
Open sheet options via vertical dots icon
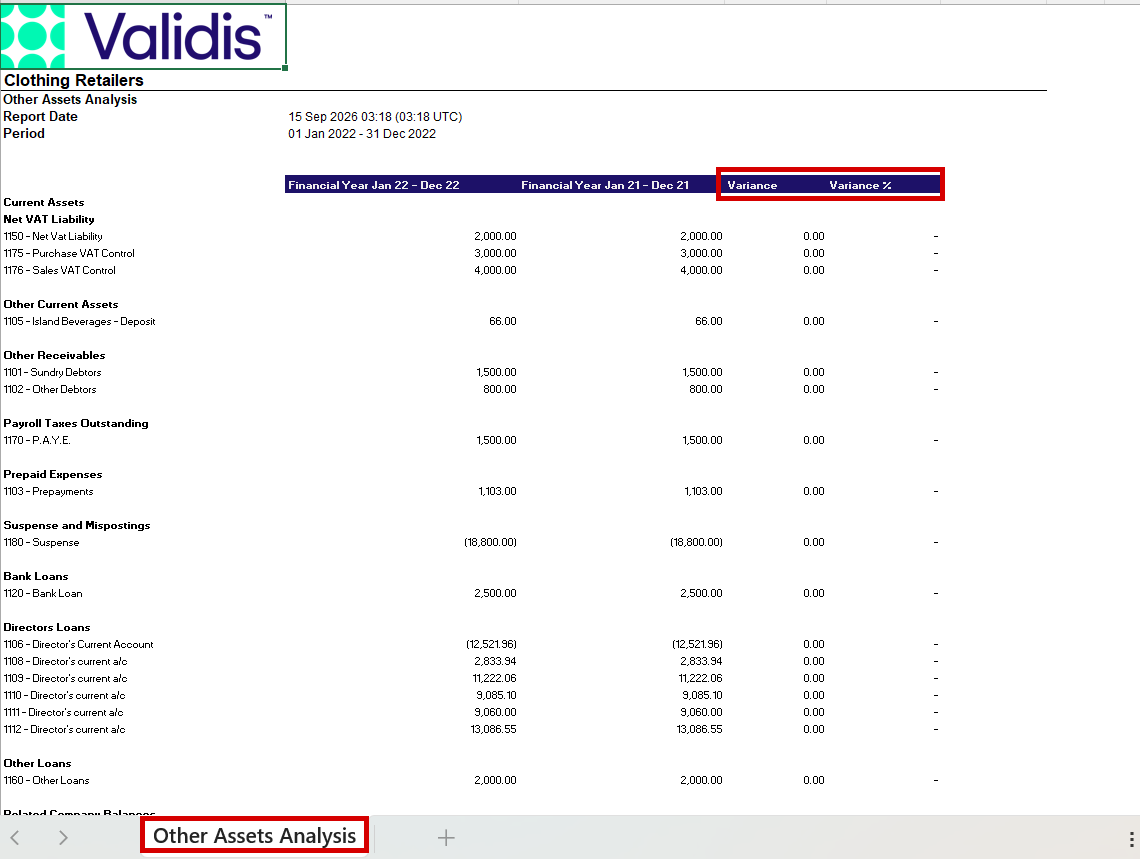[x=1131, y=839]
